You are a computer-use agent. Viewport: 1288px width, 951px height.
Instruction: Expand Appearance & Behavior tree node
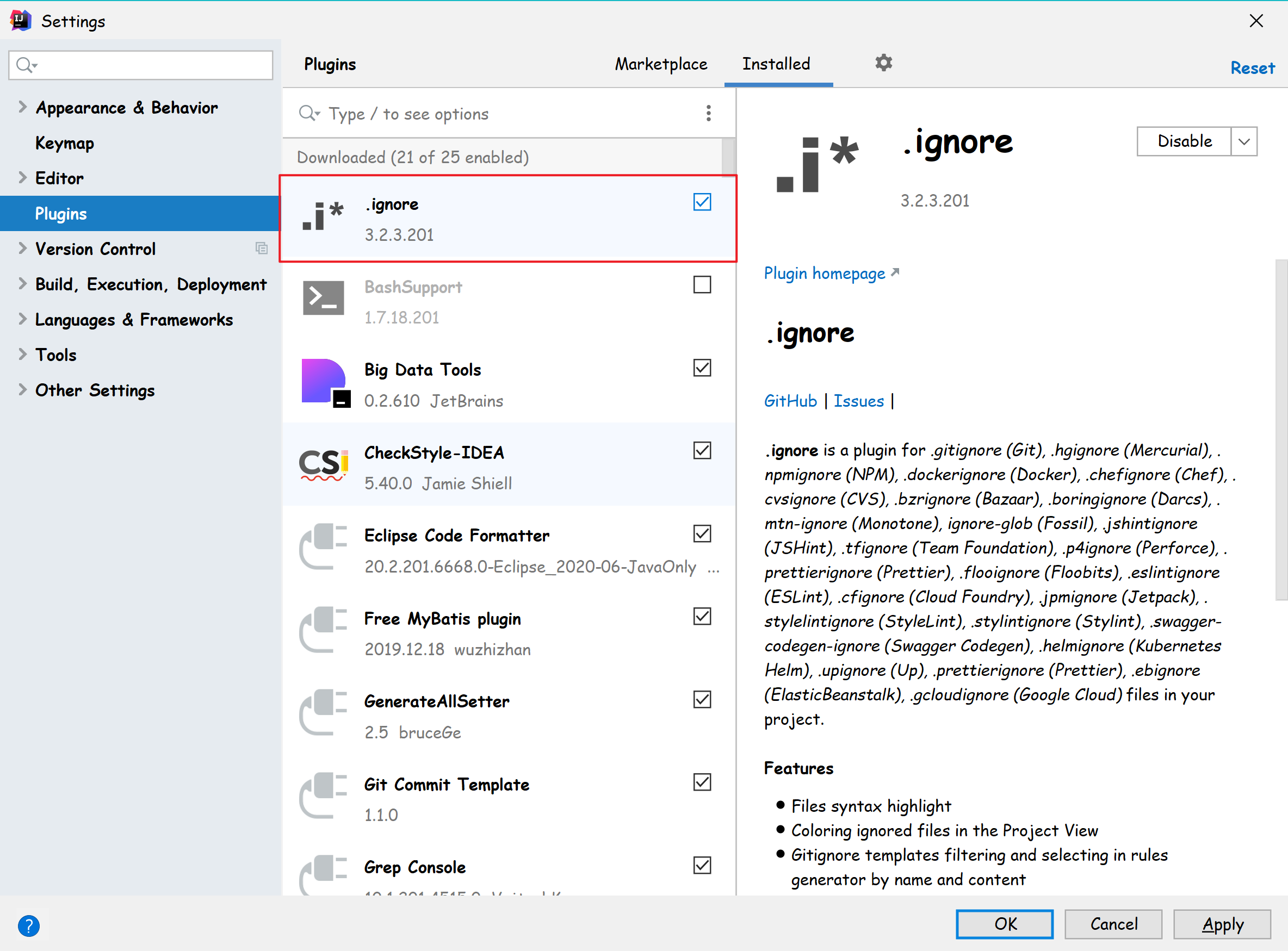pyautogui.click(x=22, y=107)
